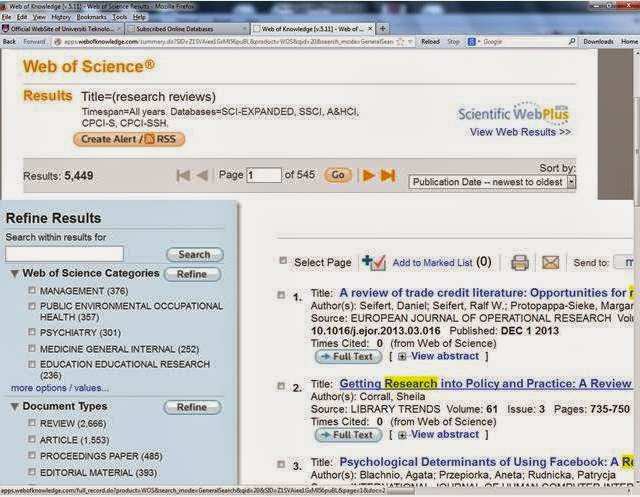Check the PSYCHIATRY (301) category

point(32,332)
